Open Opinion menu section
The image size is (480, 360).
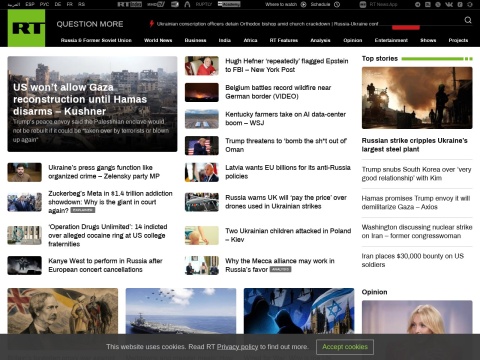(353, 40)
